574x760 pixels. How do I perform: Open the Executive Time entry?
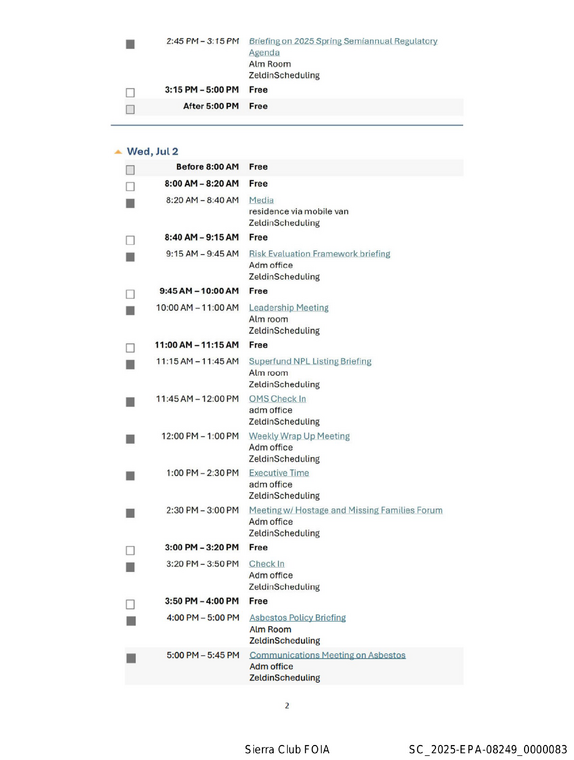(x=279, y=473)
